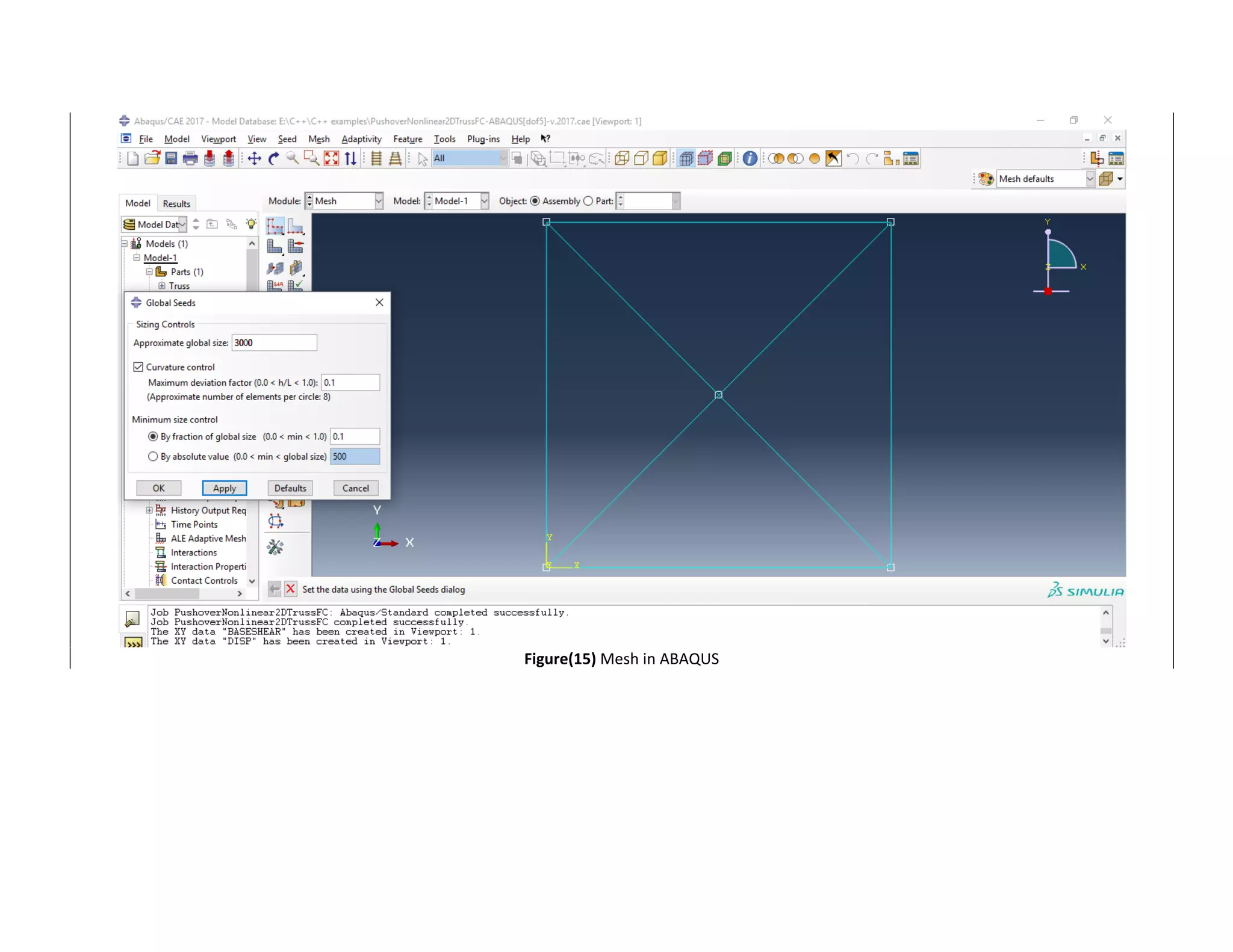
Task: Select Time Points in the model tree
Action: (194, 525)
